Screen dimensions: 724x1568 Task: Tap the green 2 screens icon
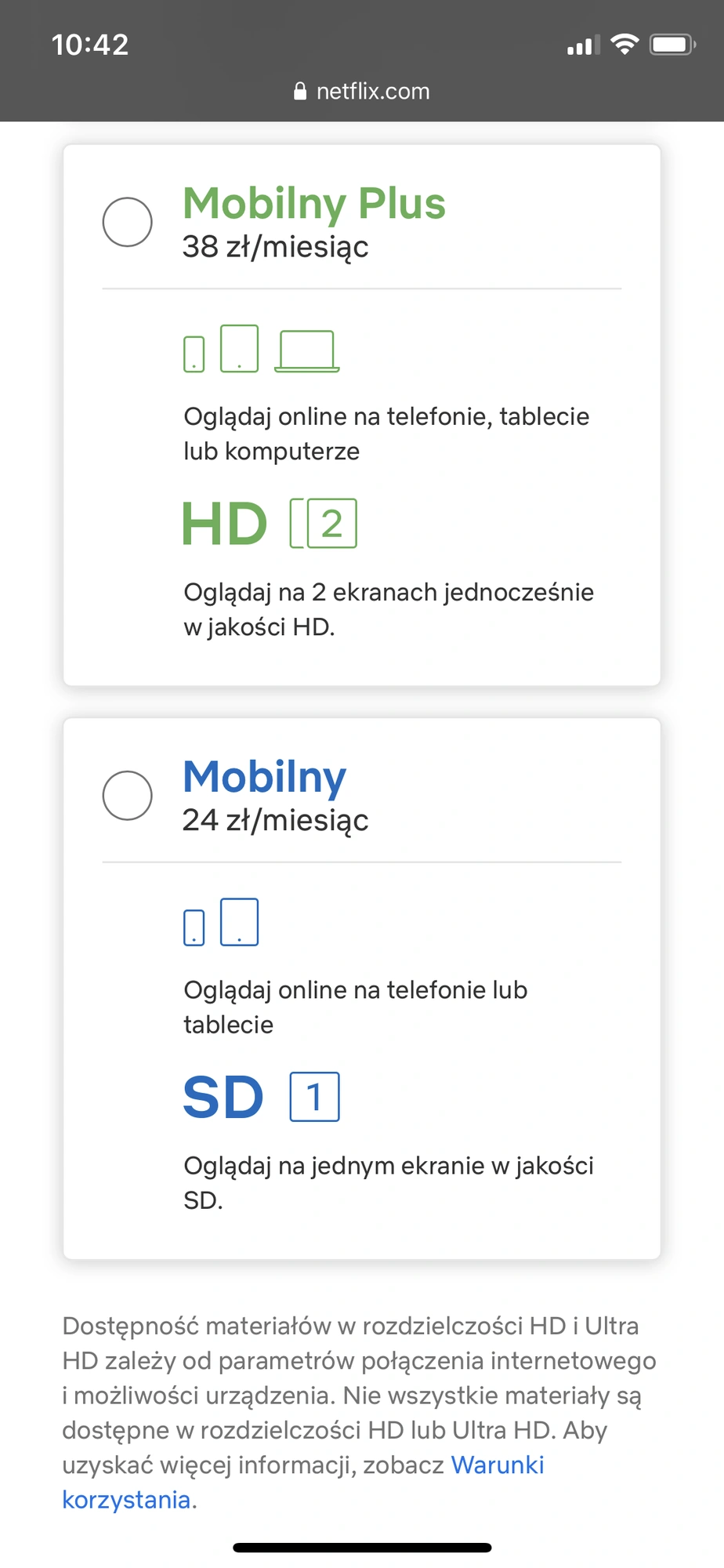pyautogui.click(x=324, y=523)
